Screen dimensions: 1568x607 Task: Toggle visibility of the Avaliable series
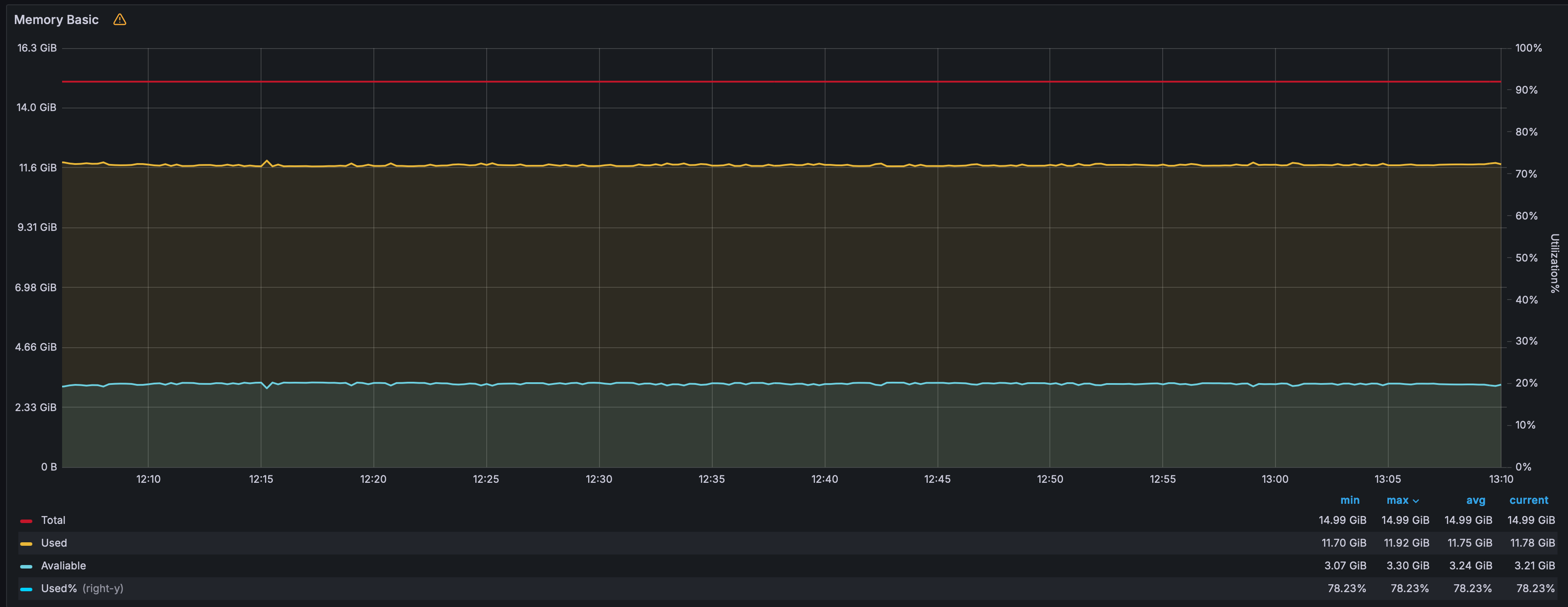point(63,565)
